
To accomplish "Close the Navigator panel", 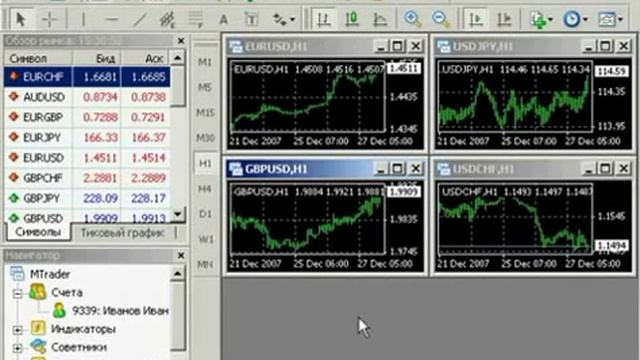I will tap(181, 256).
